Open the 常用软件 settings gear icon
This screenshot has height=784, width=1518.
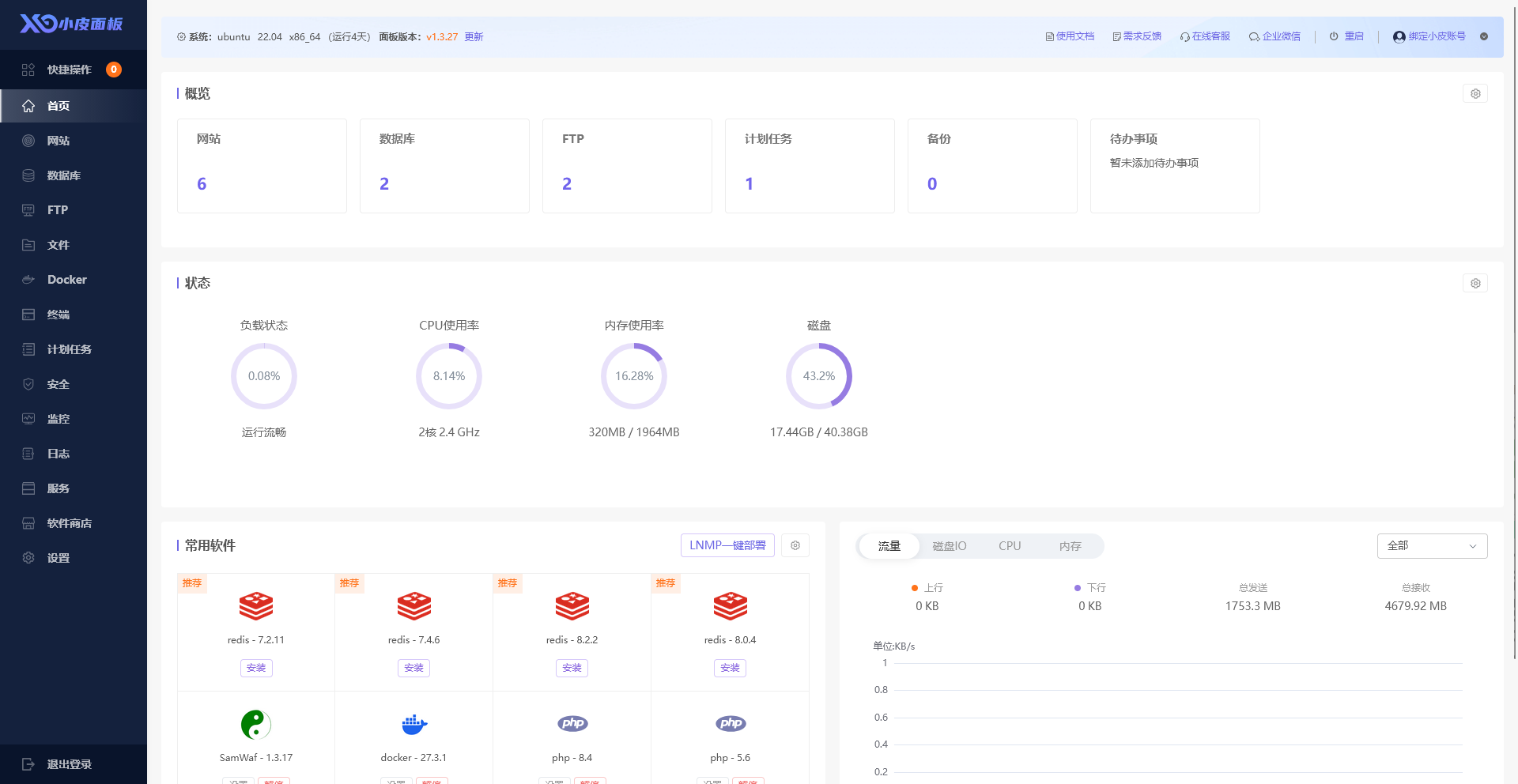click(795, 545)
